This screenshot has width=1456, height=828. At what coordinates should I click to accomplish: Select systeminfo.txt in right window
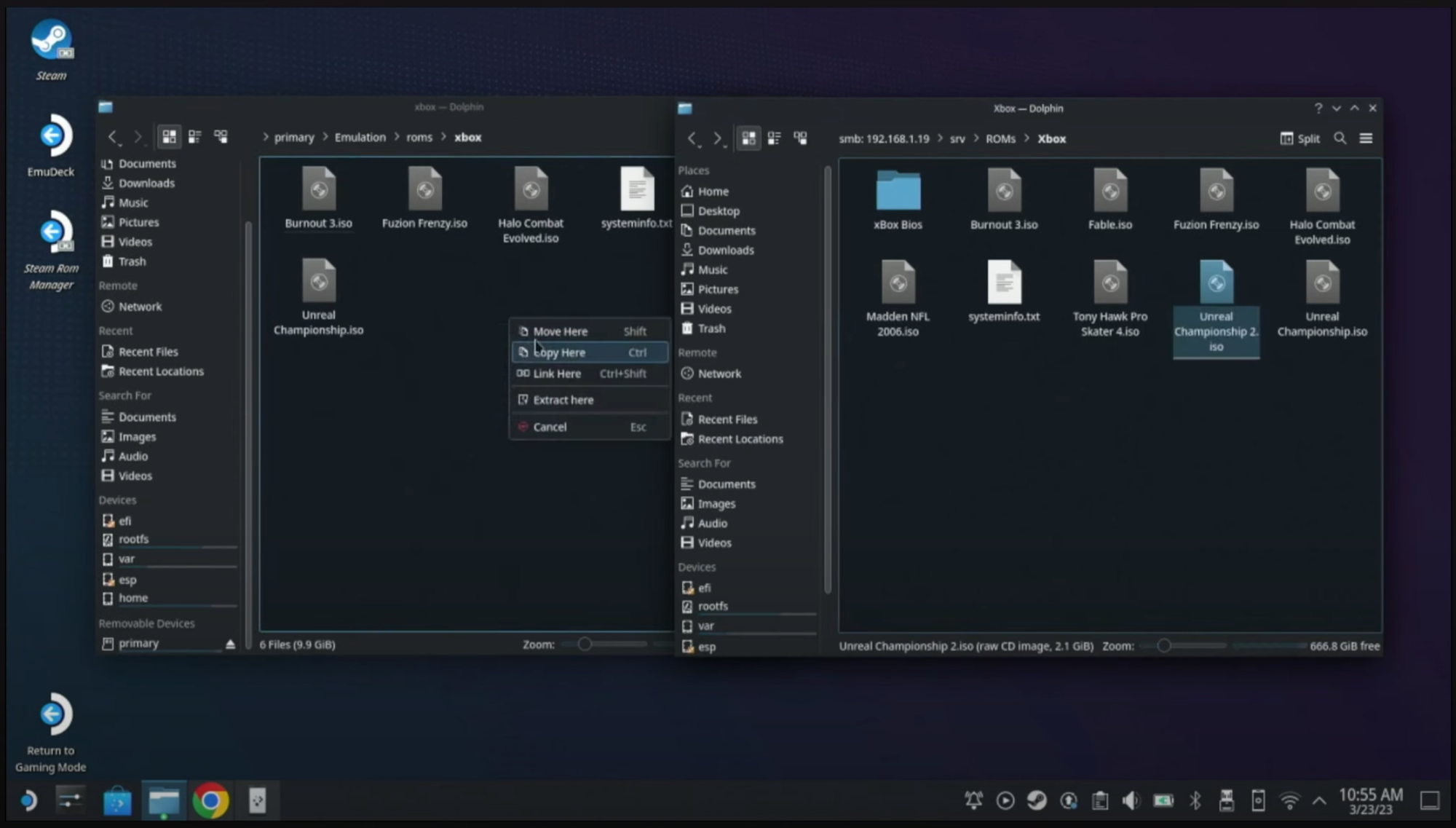(x=1003, y=291)
